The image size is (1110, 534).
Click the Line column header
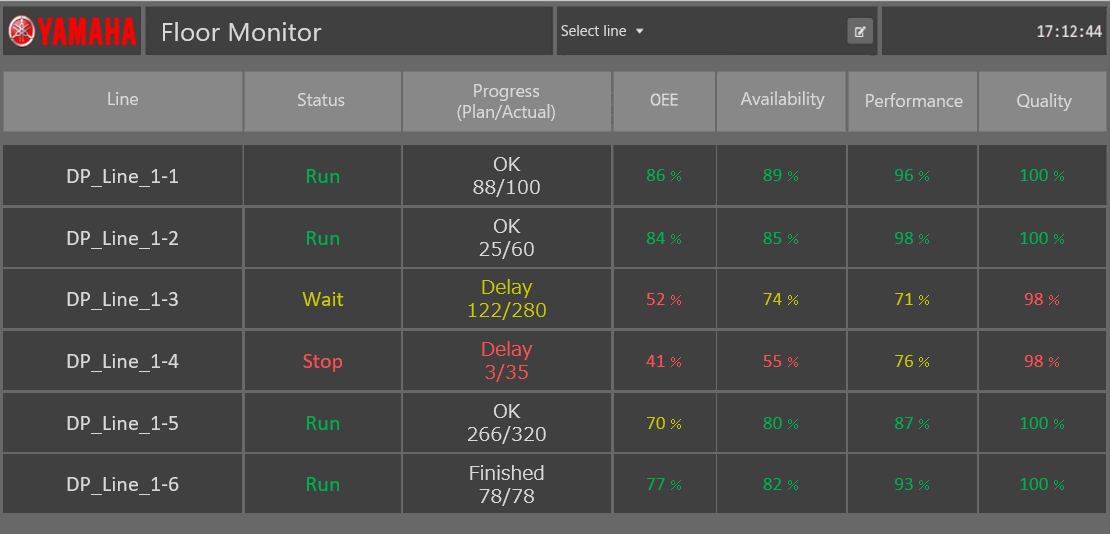123,100
